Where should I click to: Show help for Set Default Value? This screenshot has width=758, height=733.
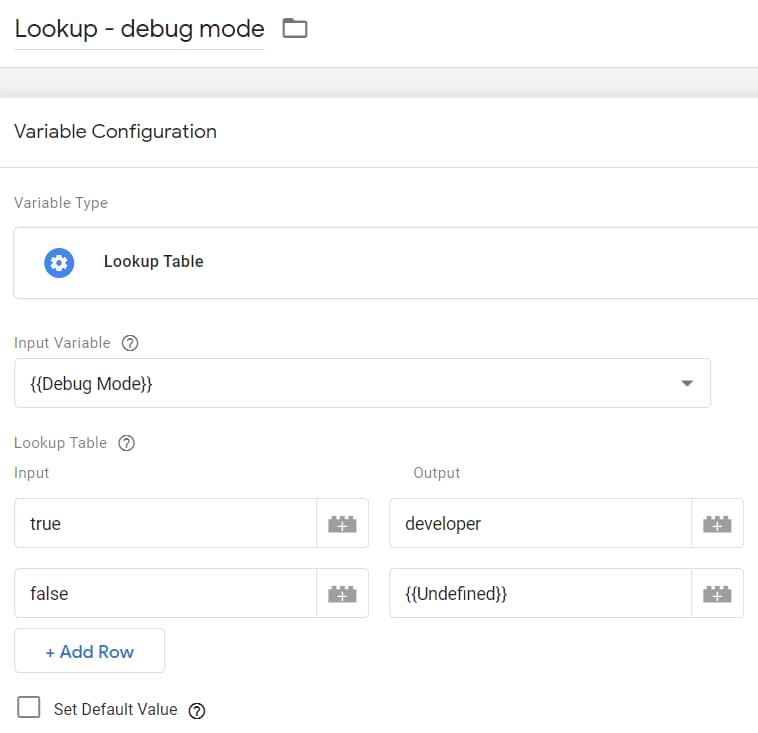coord(197,710)
